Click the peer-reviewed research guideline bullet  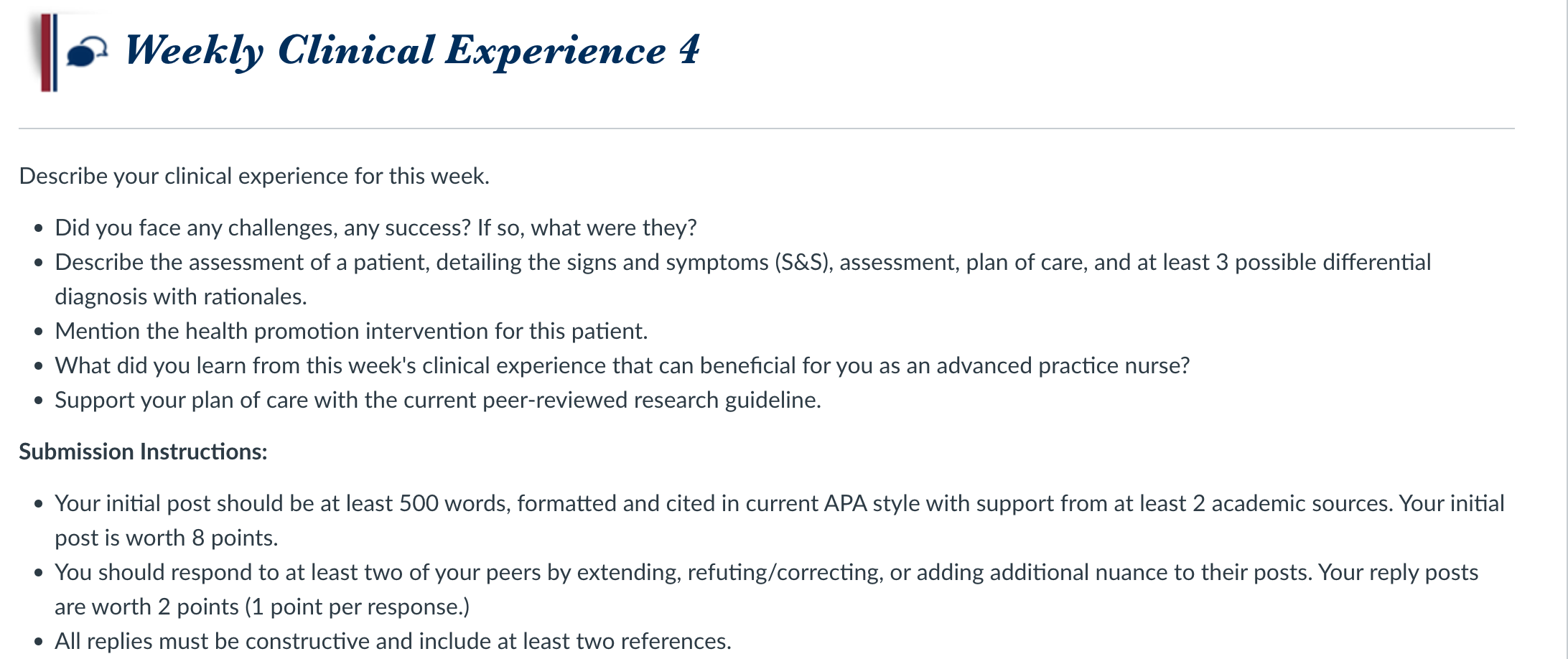coord(438,400)
